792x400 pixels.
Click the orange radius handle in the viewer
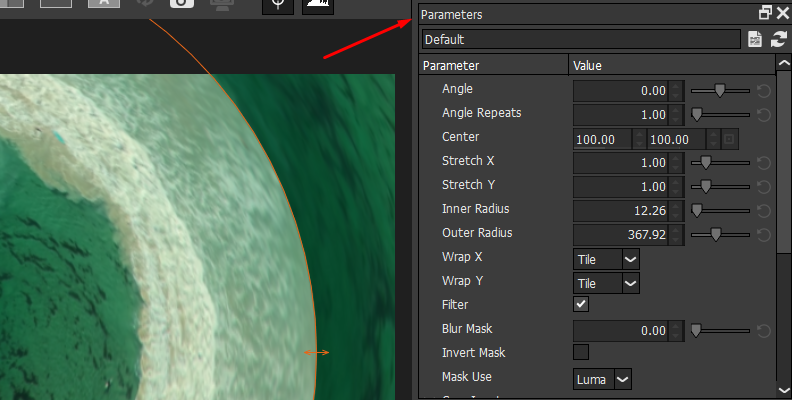[x=317, y=353]
